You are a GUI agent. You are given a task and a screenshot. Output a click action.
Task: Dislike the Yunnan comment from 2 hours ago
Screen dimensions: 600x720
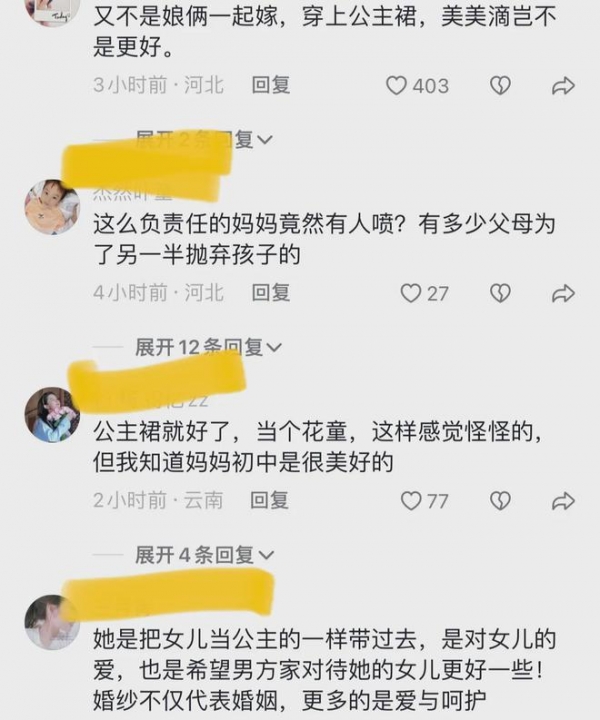click(x=500, y=501)
